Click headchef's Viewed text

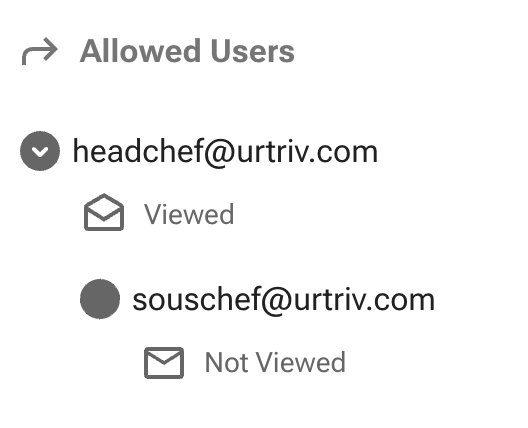(189, 214)
